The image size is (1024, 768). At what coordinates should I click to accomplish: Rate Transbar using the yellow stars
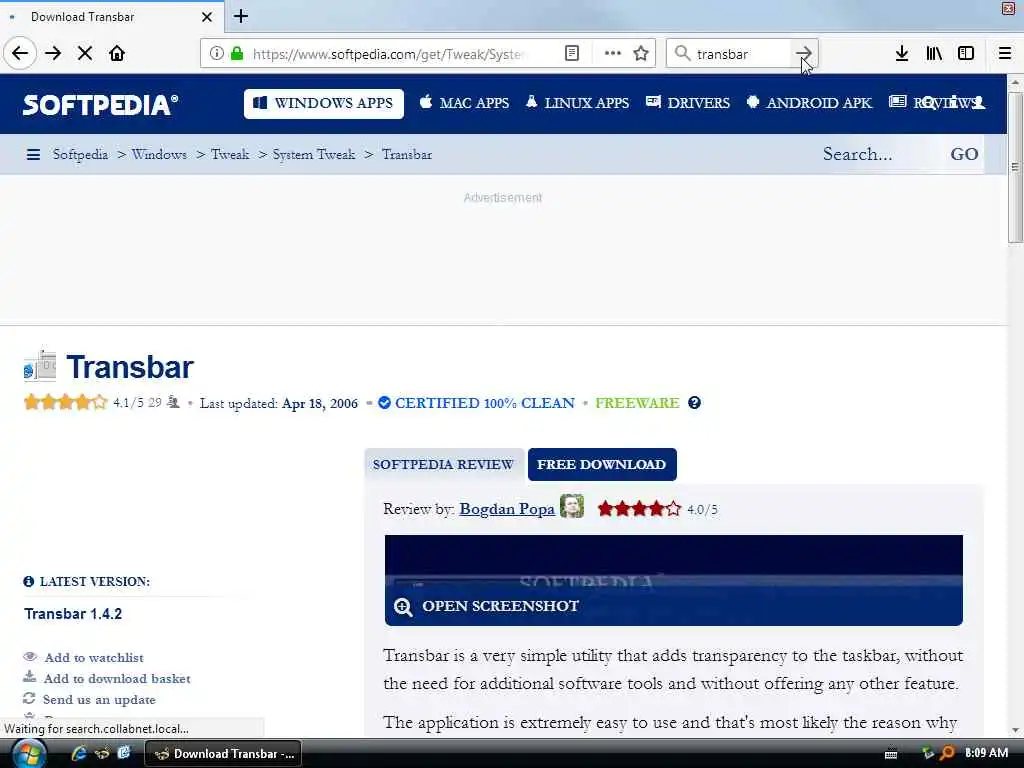(x=65, y=402)
